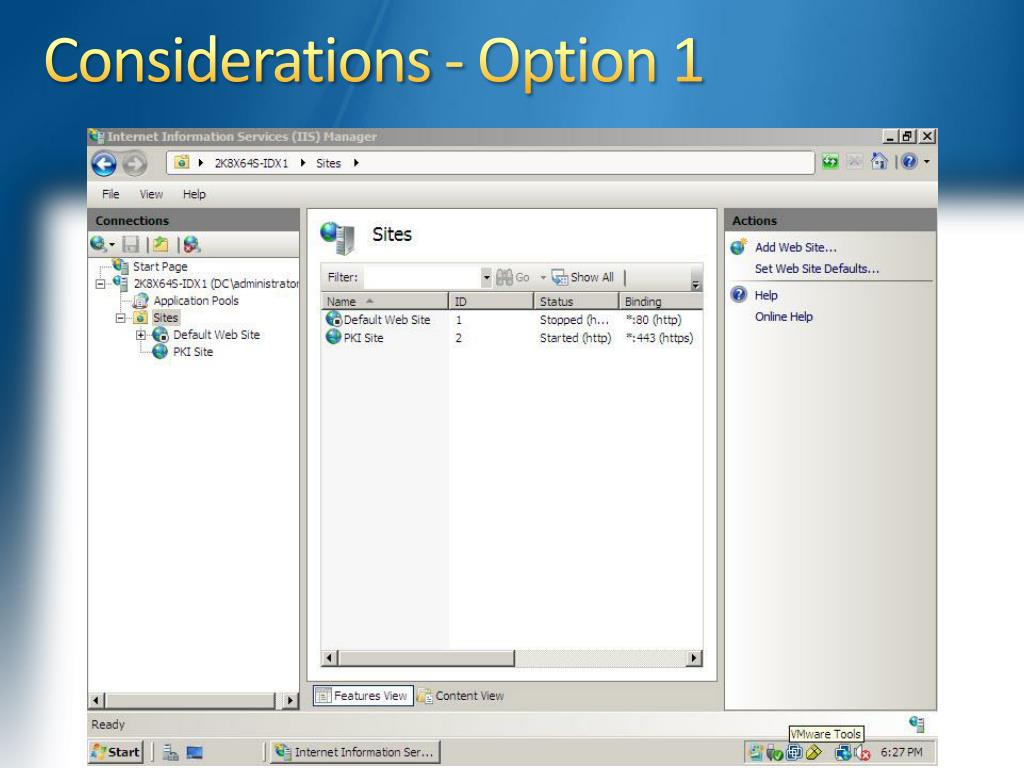1024x768 pixels.
Task: Click Delete Connection icon in Connections toolbar
Action: click(x=191, y=244)
